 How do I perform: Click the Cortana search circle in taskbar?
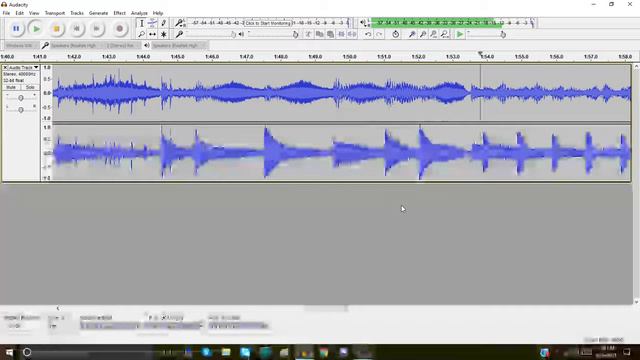pyautogui.click(x=27, y=352)
